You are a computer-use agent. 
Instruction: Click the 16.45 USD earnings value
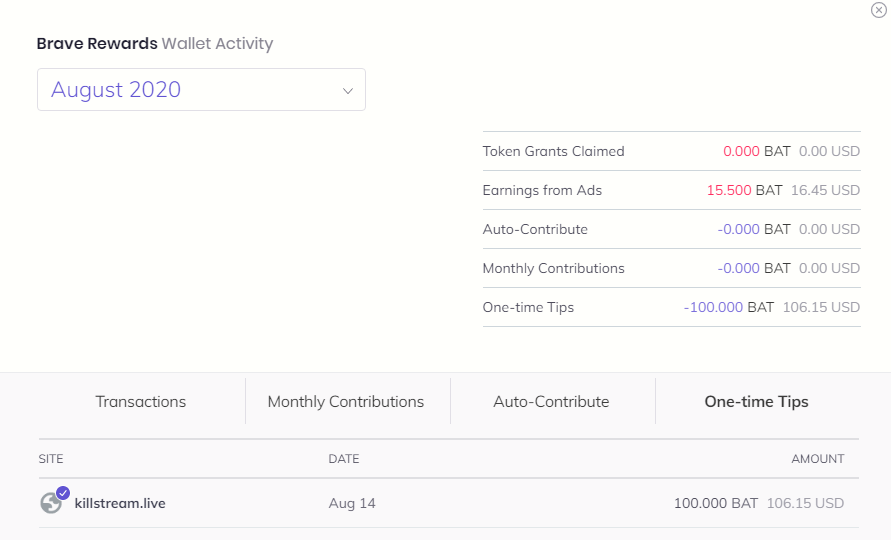coord(826,190)
